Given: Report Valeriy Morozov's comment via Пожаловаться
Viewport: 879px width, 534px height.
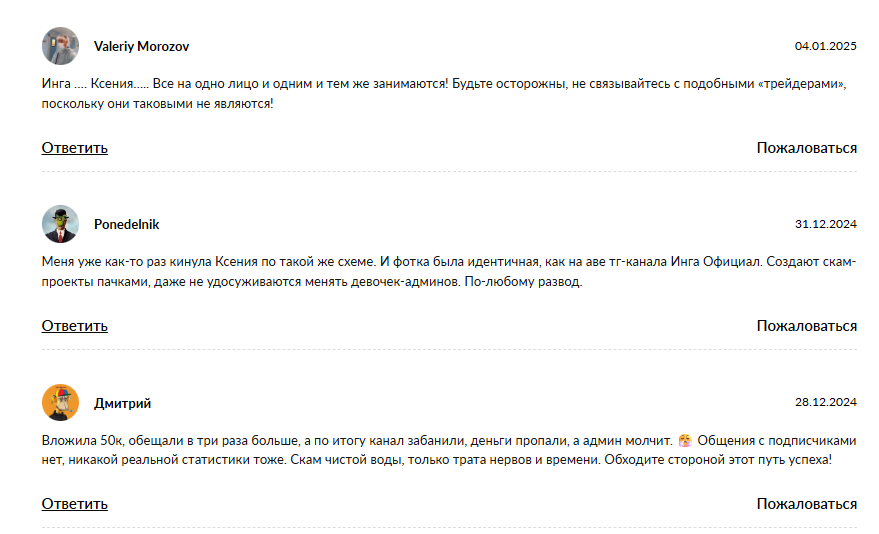Looking at the screenshot, I should click(x=806, y=148).
